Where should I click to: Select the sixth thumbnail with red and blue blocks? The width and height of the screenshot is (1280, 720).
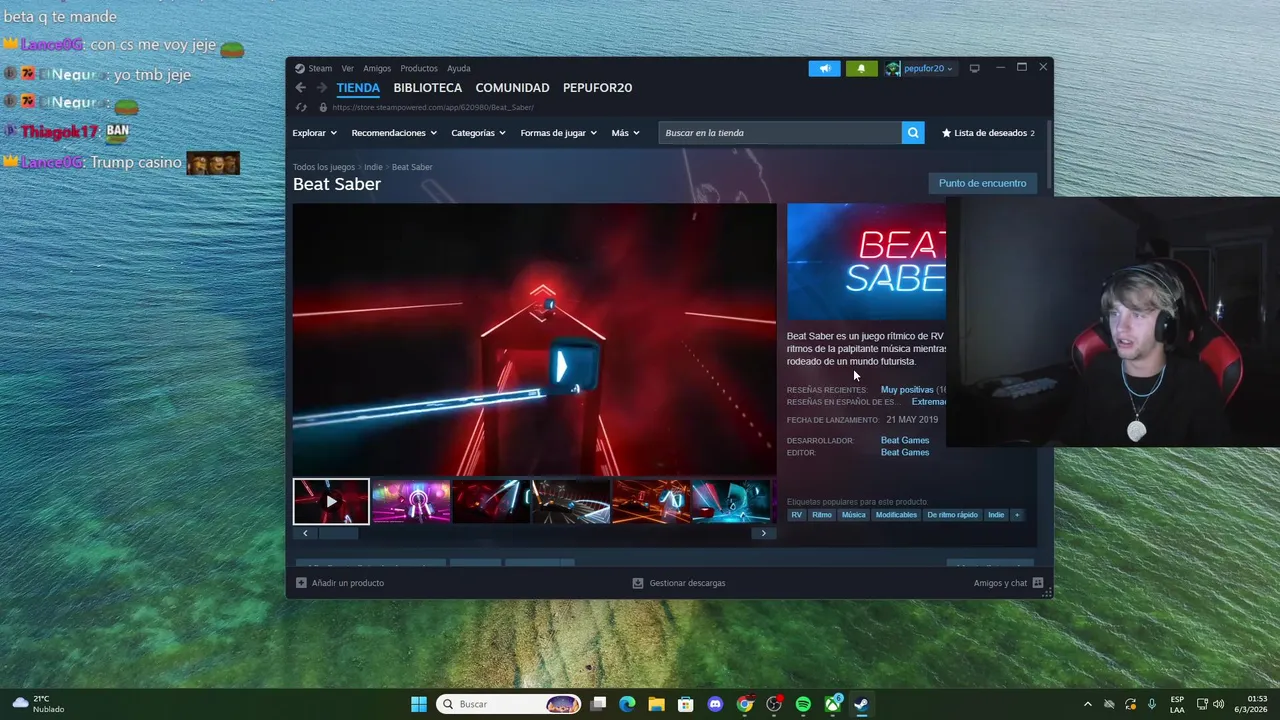pos(731,501)
